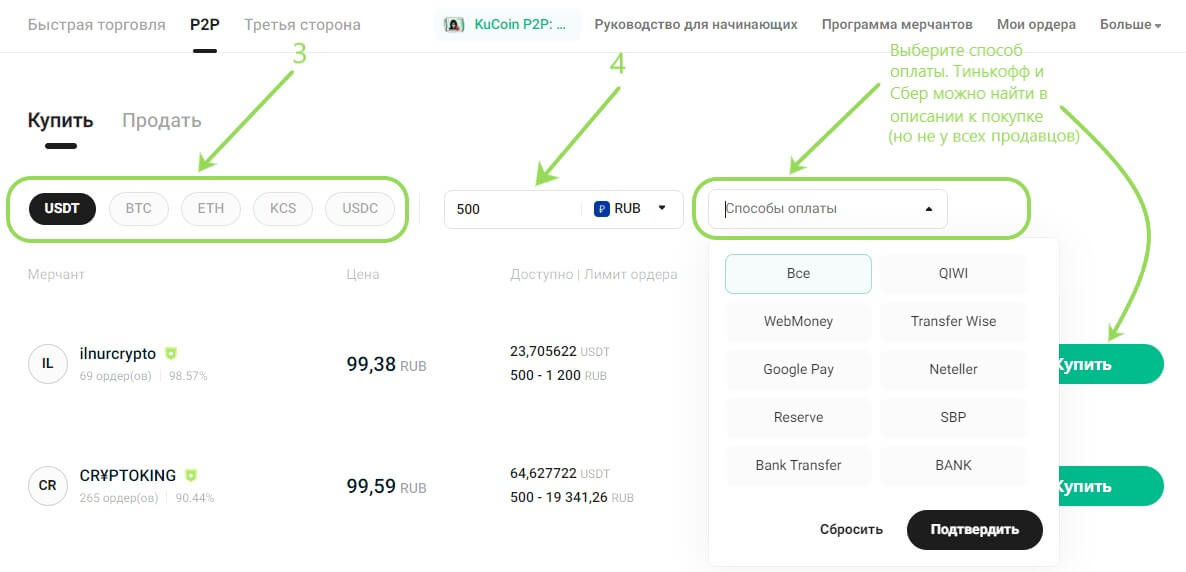
Task: Choose the KCS coin option
Action: point(283,209)
